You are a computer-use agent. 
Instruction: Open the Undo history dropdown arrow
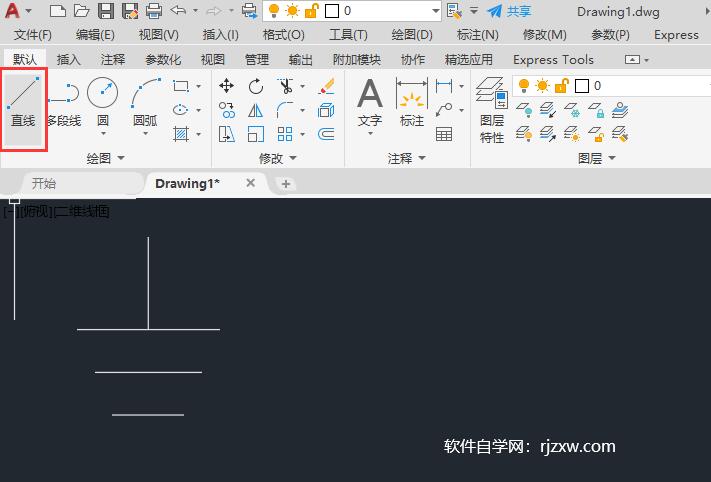click(x=195, y=10)
